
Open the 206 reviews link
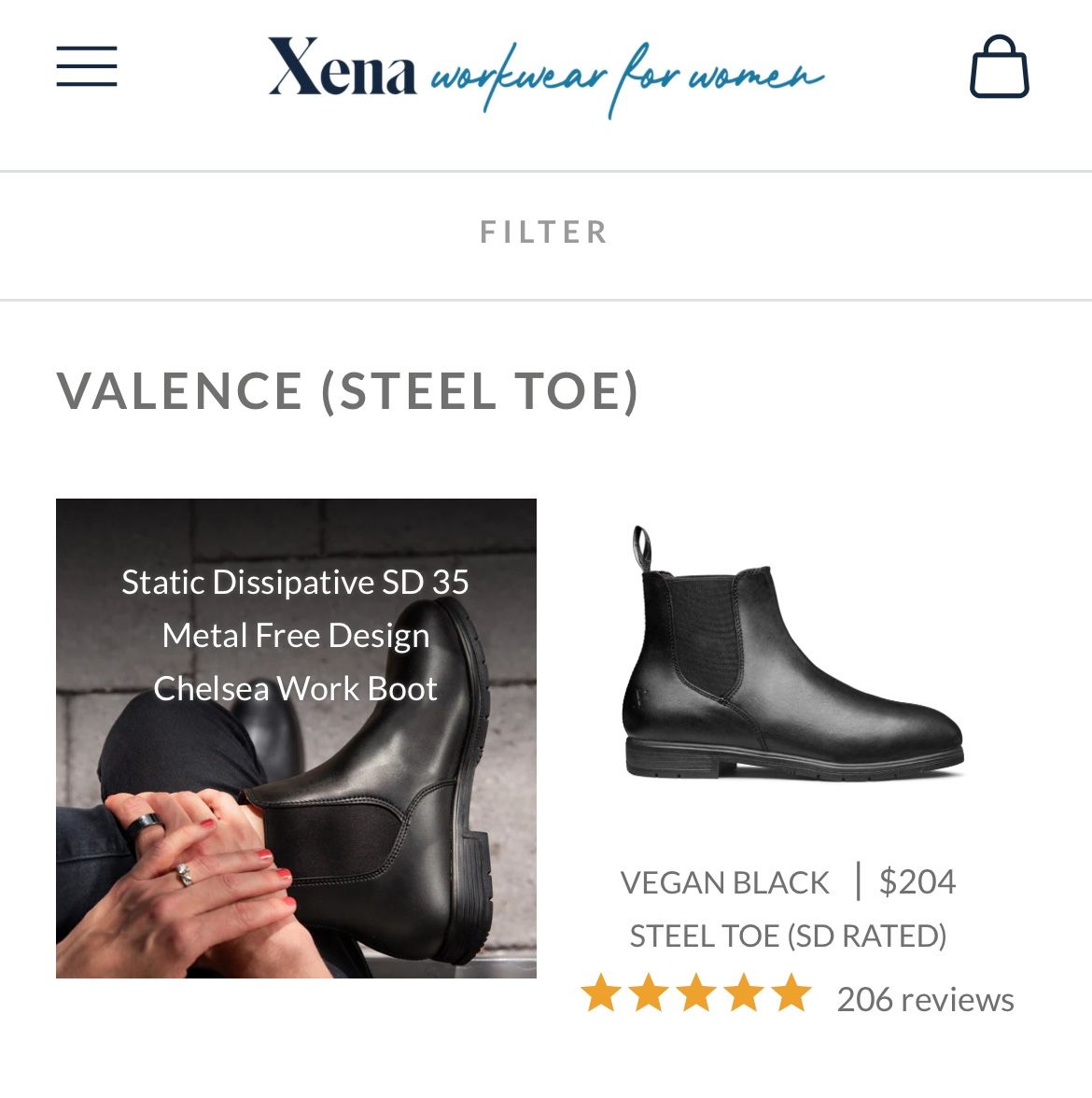(924, 1000)
